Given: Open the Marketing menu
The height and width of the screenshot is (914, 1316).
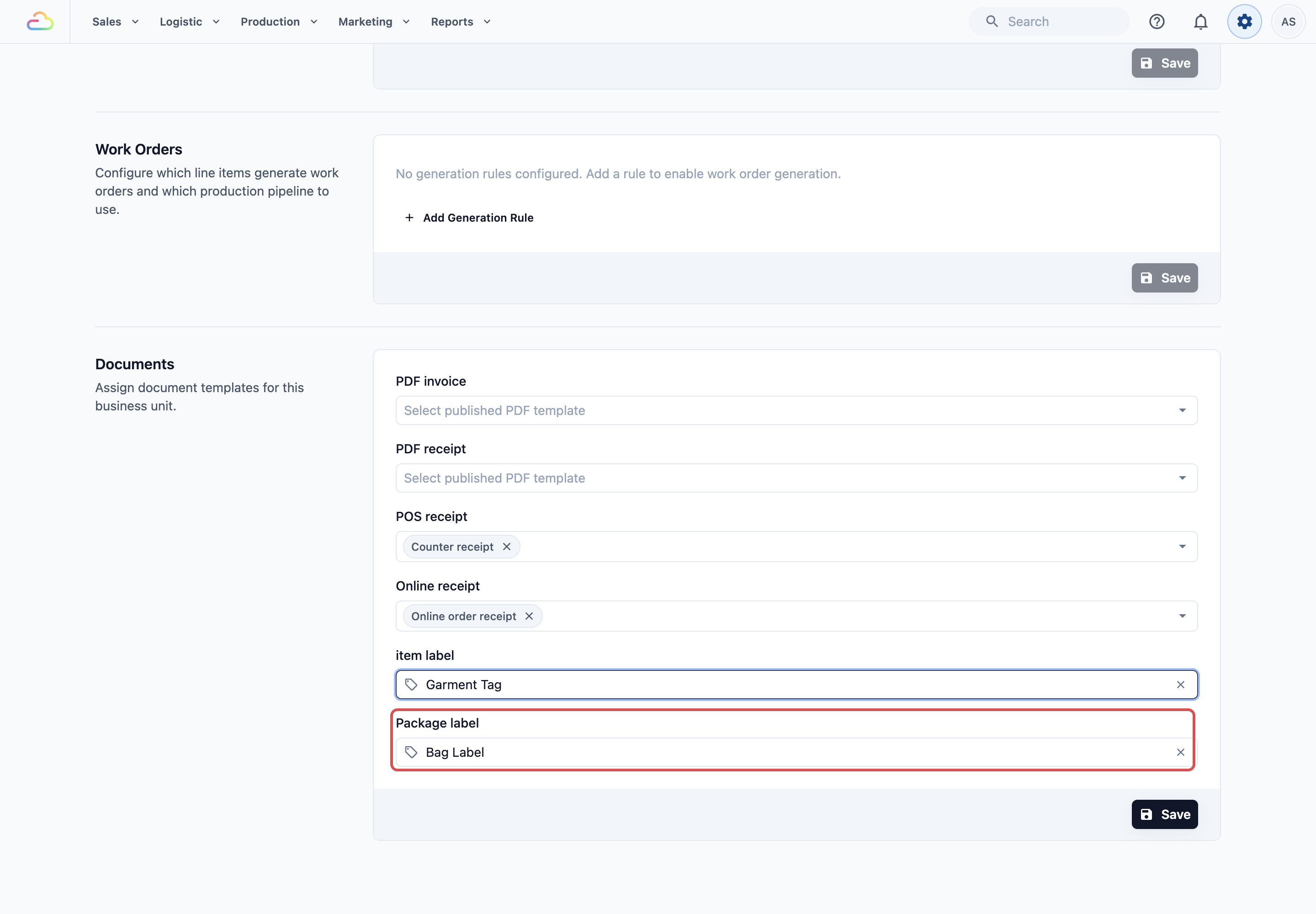Looking at the screenshot, I should [374, 21].
